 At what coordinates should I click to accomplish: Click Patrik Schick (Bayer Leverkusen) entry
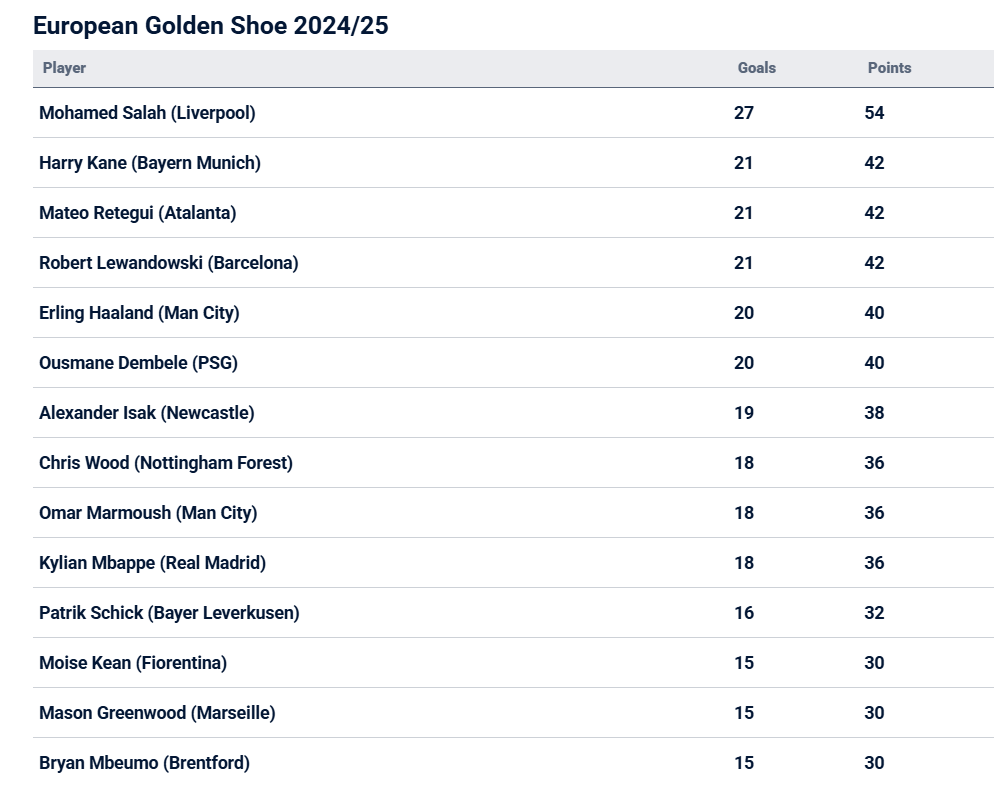point(169,613)
